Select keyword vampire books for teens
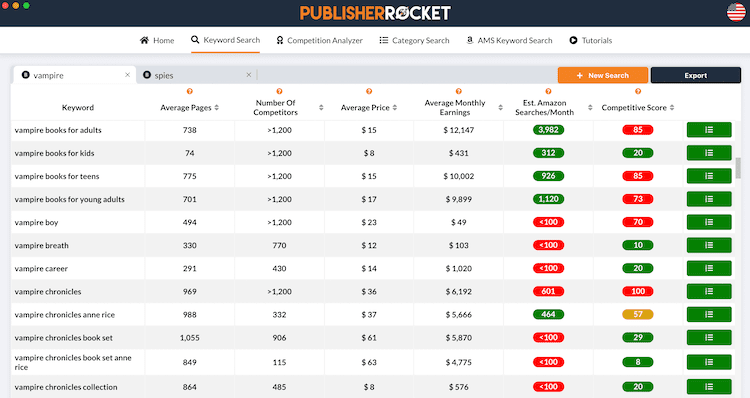This screenshot has width=750, height=398. pos(57,176)
